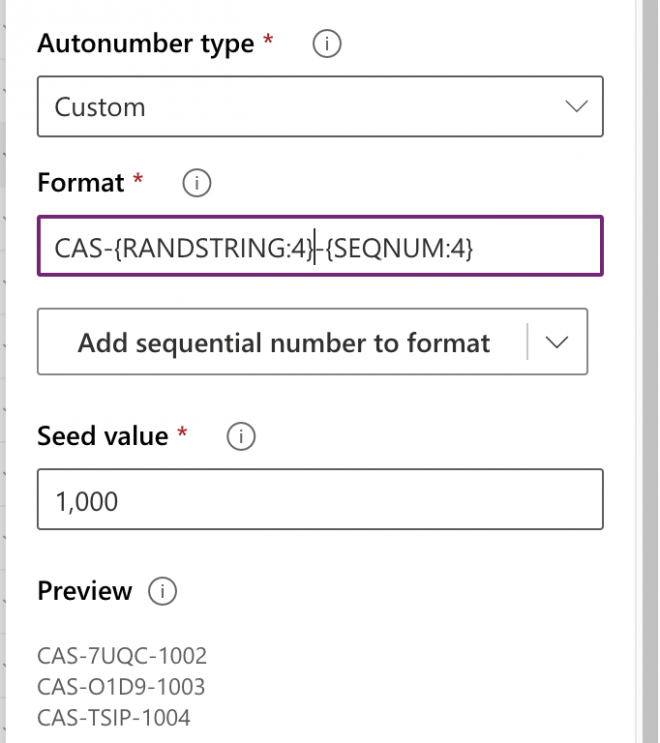
Task: Expand the split-button arrow beside Add sequential number
Action: click(x=557, y=342)
